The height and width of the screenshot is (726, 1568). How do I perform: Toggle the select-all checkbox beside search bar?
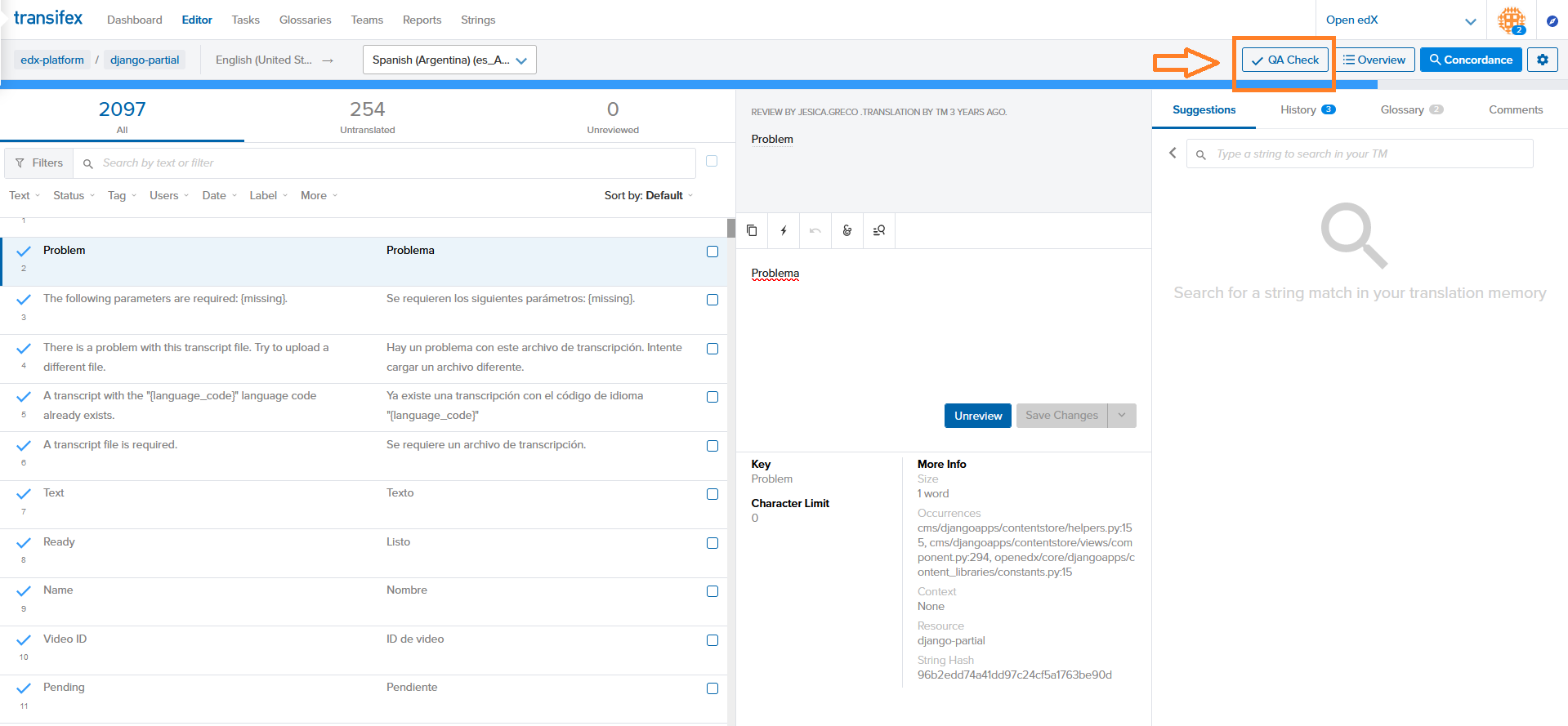coord(712,162)
